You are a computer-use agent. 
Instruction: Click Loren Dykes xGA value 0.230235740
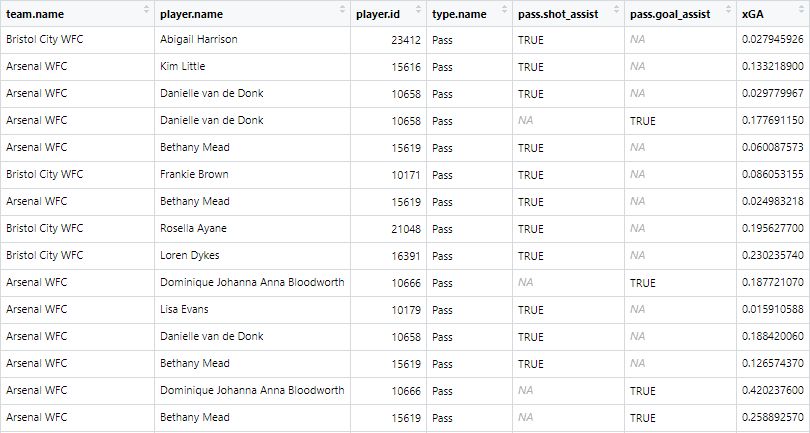point(773,256)
